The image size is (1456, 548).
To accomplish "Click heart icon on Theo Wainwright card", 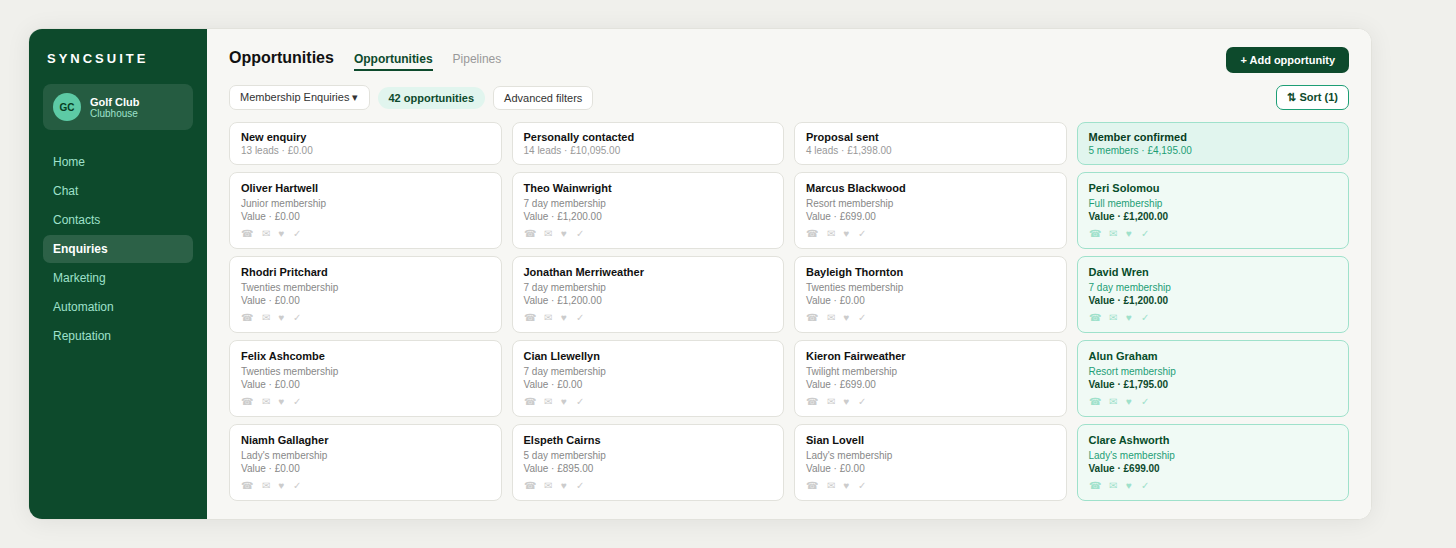I will (x=564, y=233).
